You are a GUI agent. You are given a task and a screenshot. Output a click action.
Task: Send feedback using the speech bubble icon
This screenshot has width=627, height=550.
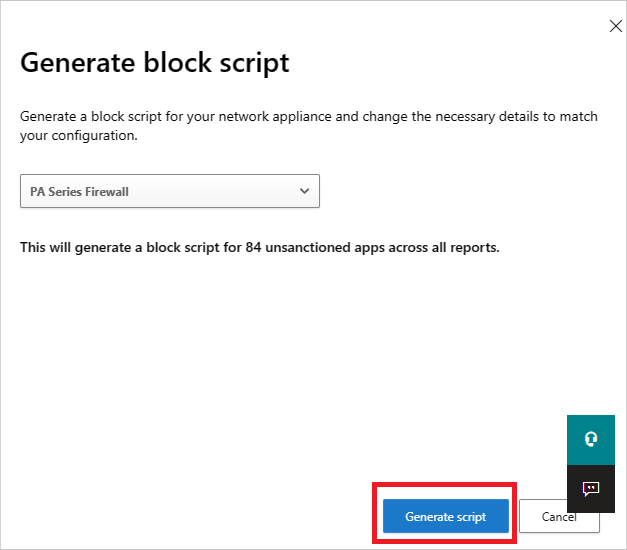point(590,489)
